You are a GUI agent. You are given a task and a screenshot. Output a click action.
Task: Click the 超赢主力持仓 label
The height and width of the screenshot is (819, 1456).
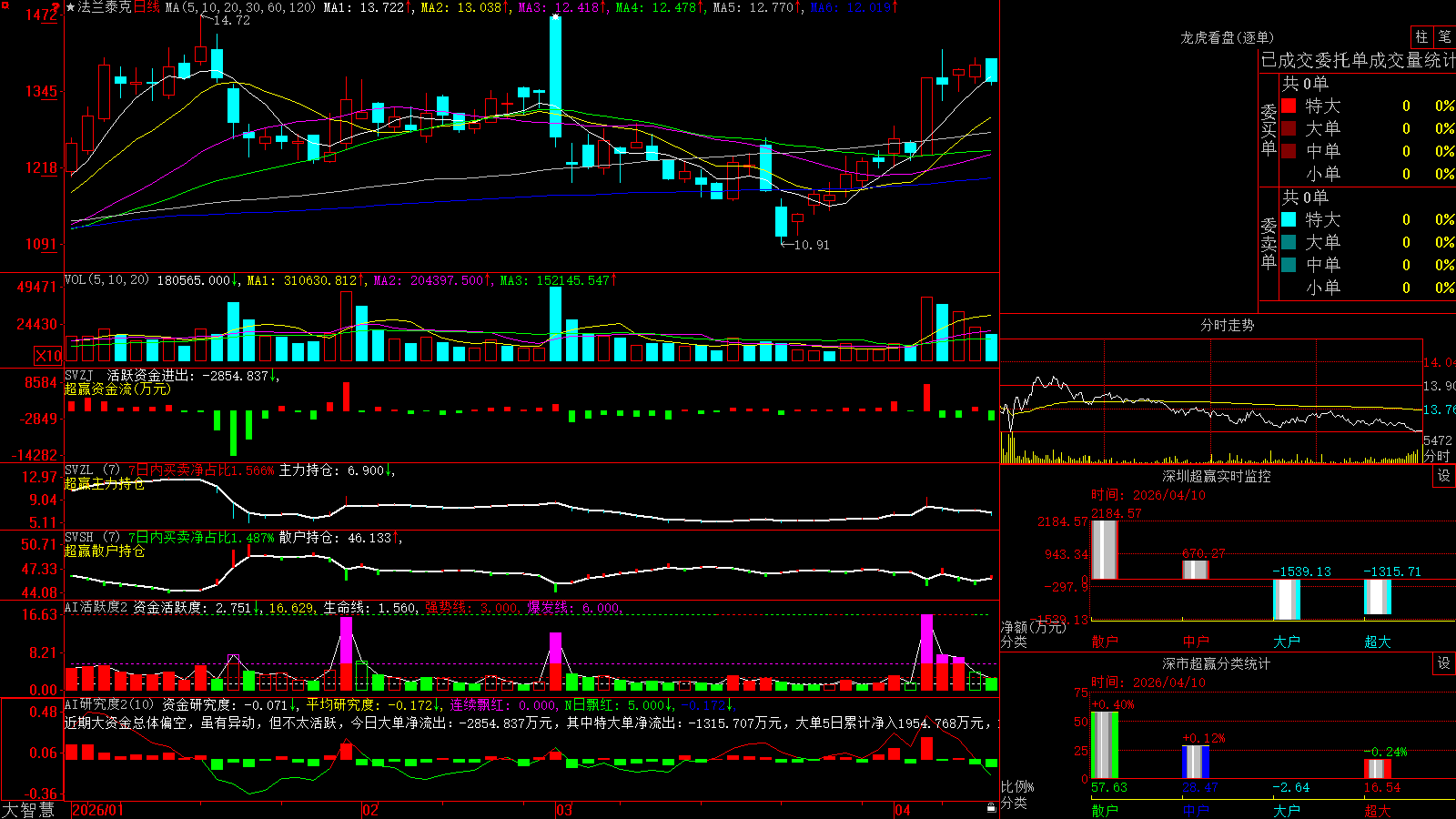tap(105, 483)
